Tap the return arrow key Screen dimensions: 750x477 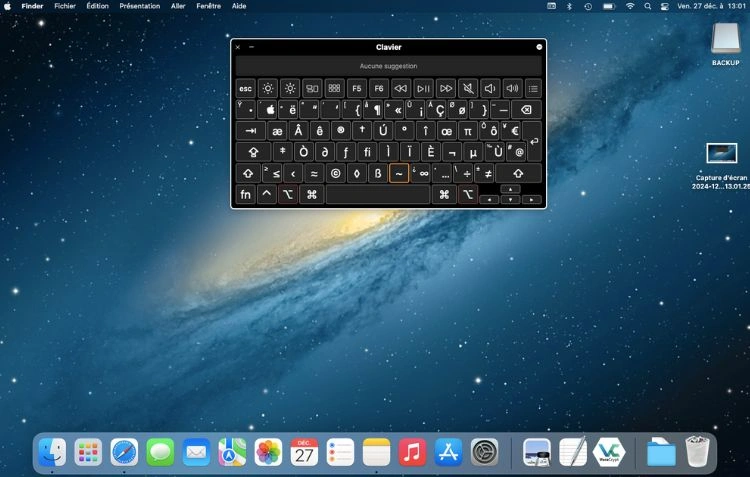(533, 141)
